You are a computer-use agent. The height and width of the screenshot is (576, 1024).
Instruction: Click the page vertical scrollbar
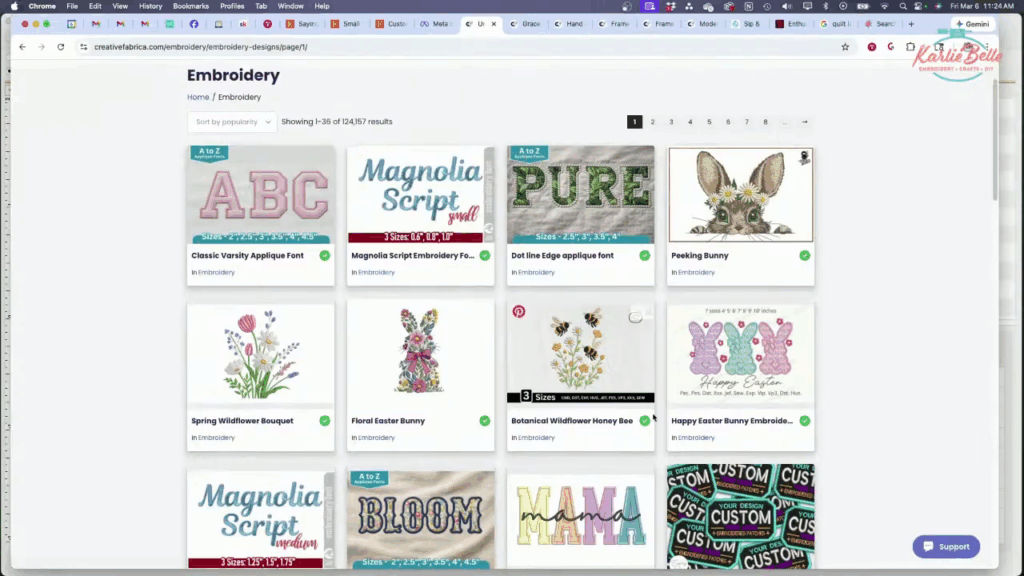point(995,140)
